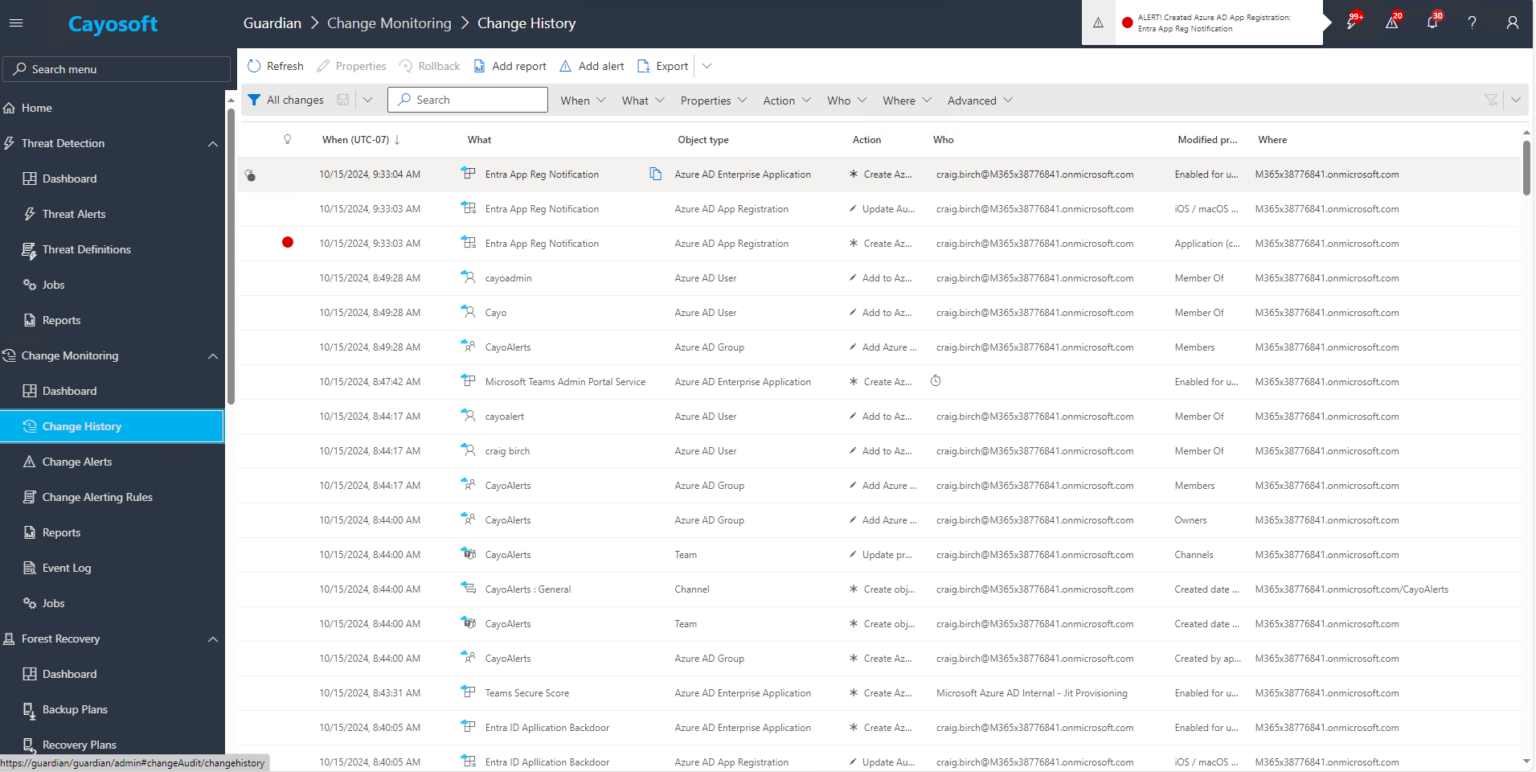Screen dimensions: 1536x772
Task: Click the Rollback toolbar button
Action: (430, 66)
